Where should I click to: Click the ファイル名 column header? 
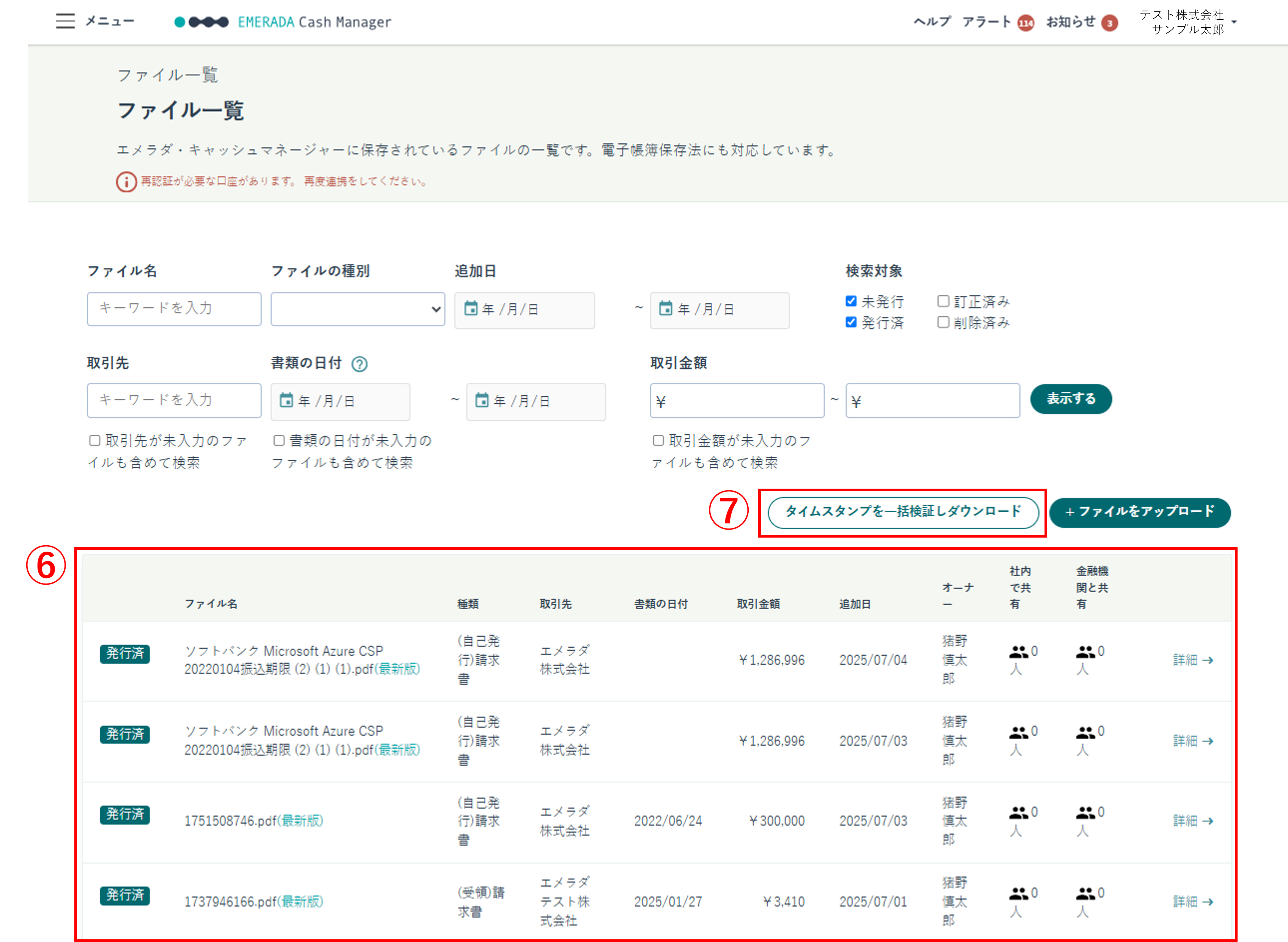click(x=211, y=604)
